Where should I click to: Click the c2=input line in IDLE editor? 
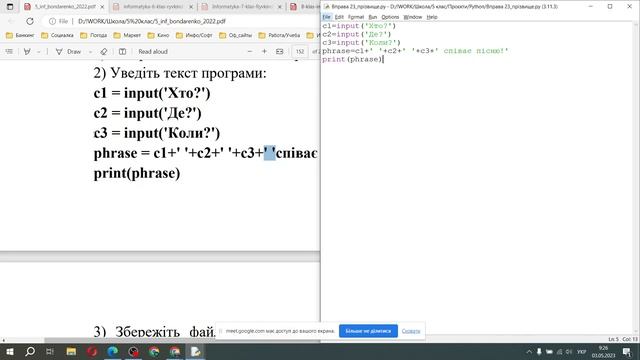357,34
